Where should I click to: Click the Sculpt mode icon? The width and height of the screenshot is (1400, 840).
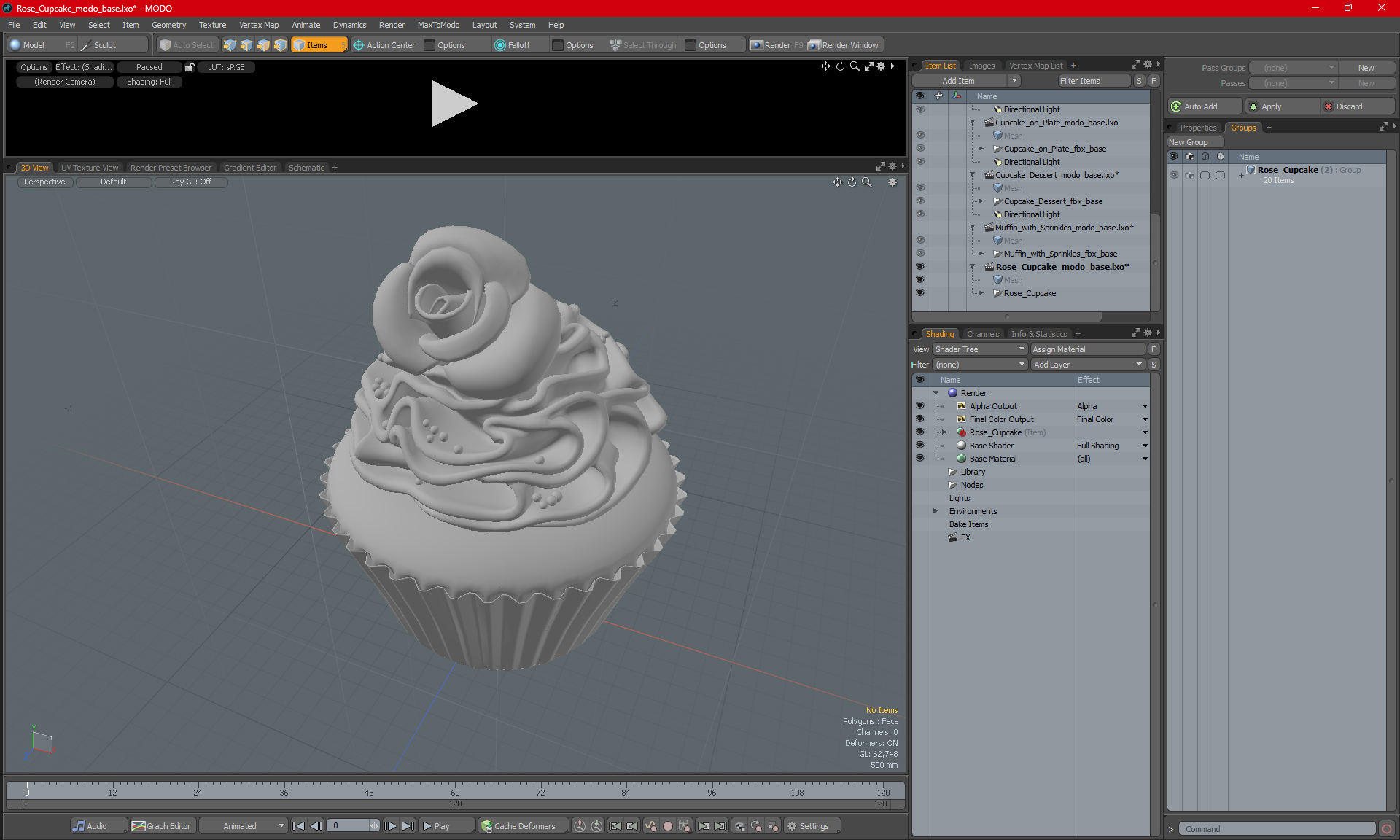tap(87, 45)
